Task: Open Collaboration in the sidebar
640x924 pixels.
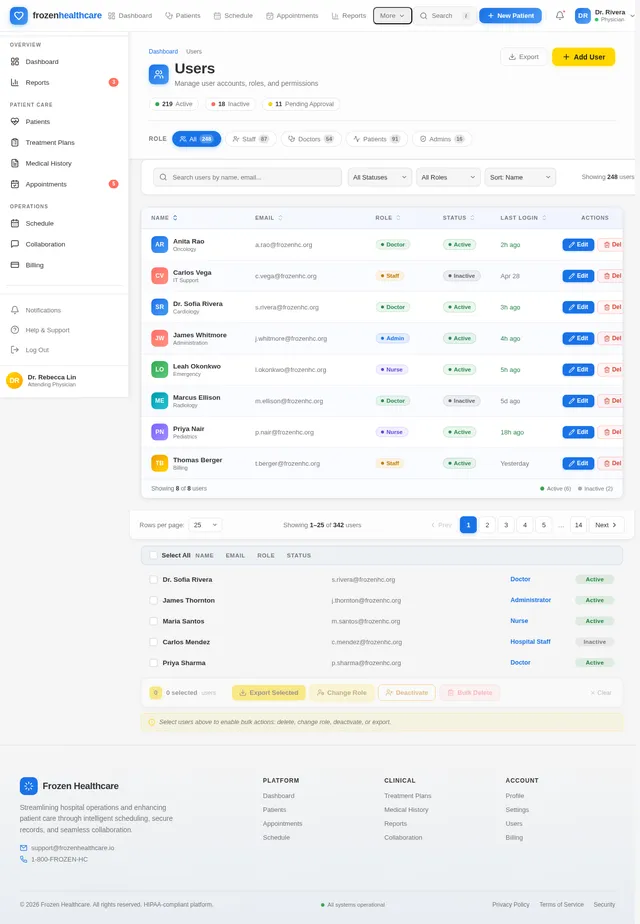Action: (x=45, y=244)
